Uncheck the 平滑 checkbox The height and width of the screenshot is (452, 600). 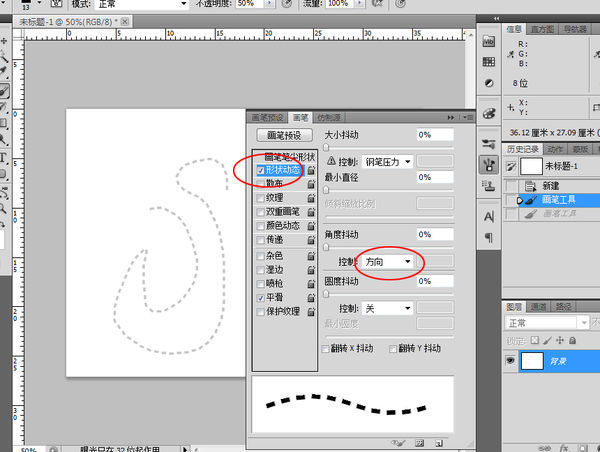(x=261, y=297)
